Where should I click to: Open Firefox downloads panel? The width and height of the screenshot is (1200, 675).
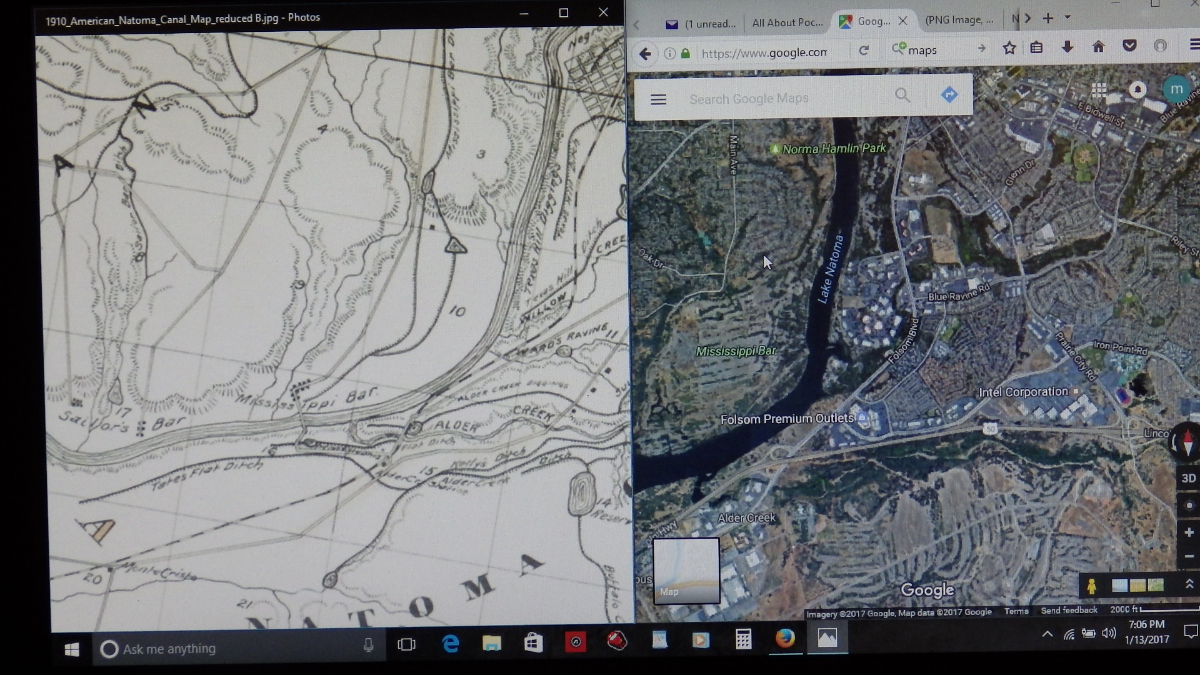point(1068,47)
